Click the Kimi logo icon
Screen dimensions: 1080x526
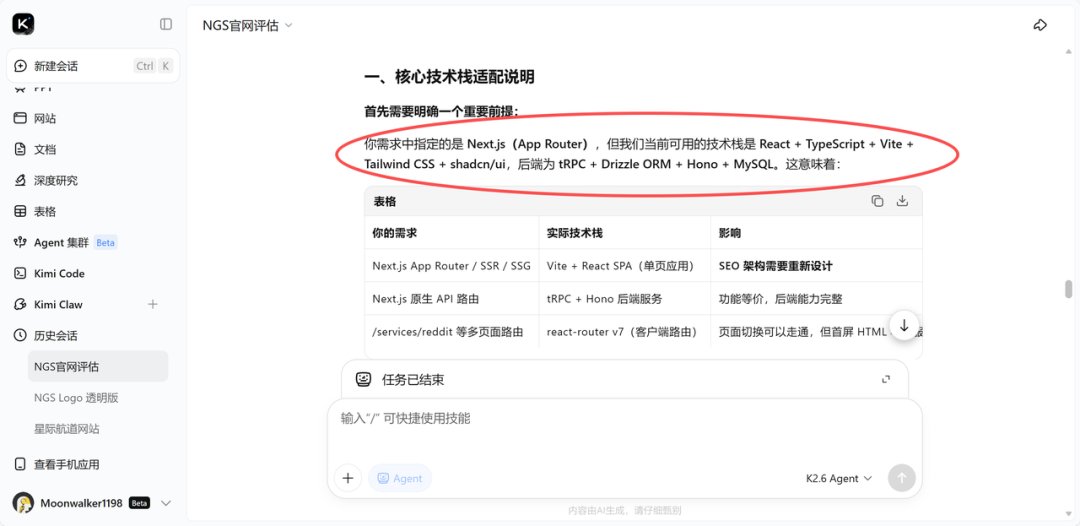(23, 24)
